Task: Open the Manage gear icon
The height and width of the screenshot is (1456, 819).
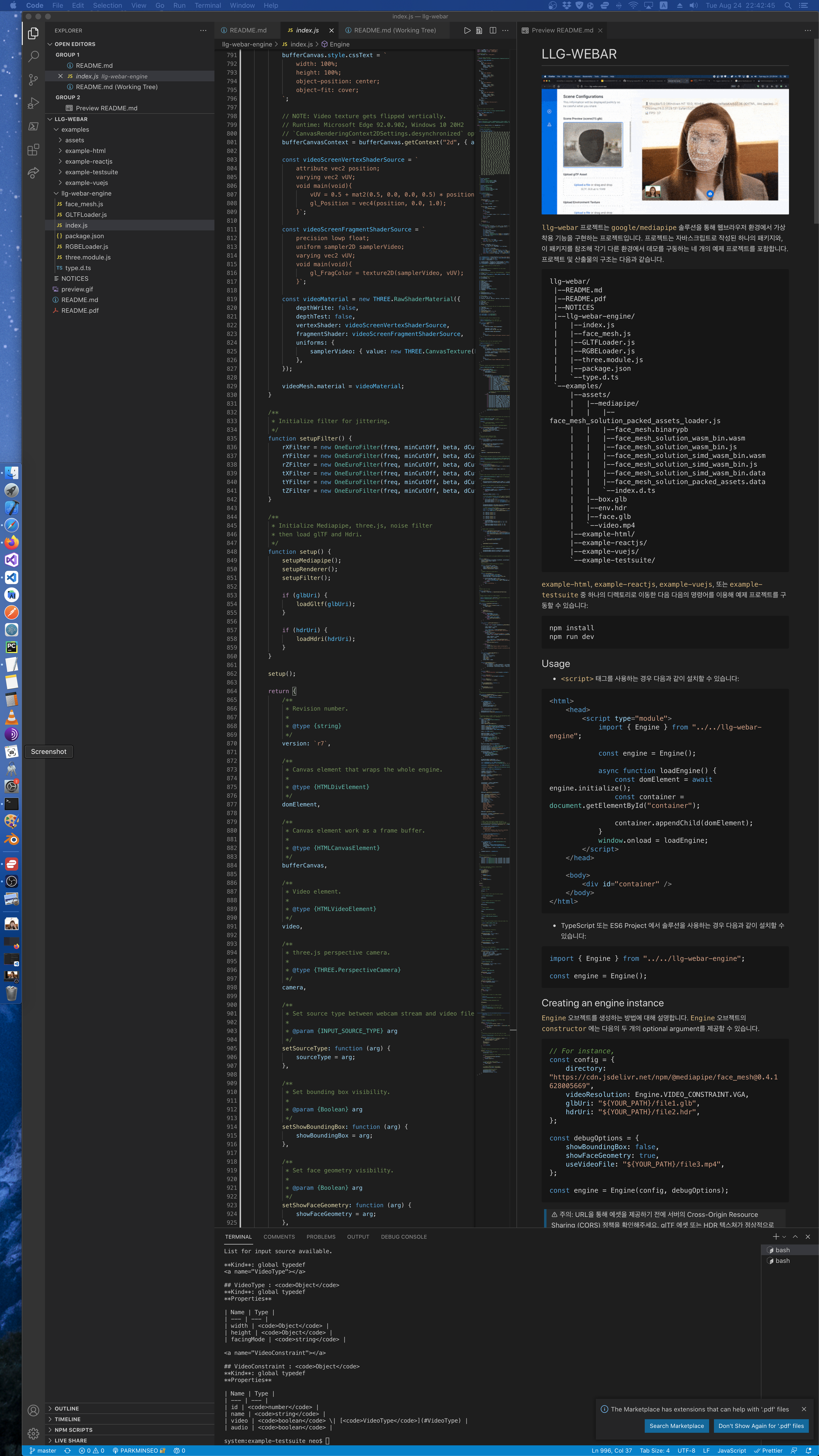Action: click(x=33, y=1433)
